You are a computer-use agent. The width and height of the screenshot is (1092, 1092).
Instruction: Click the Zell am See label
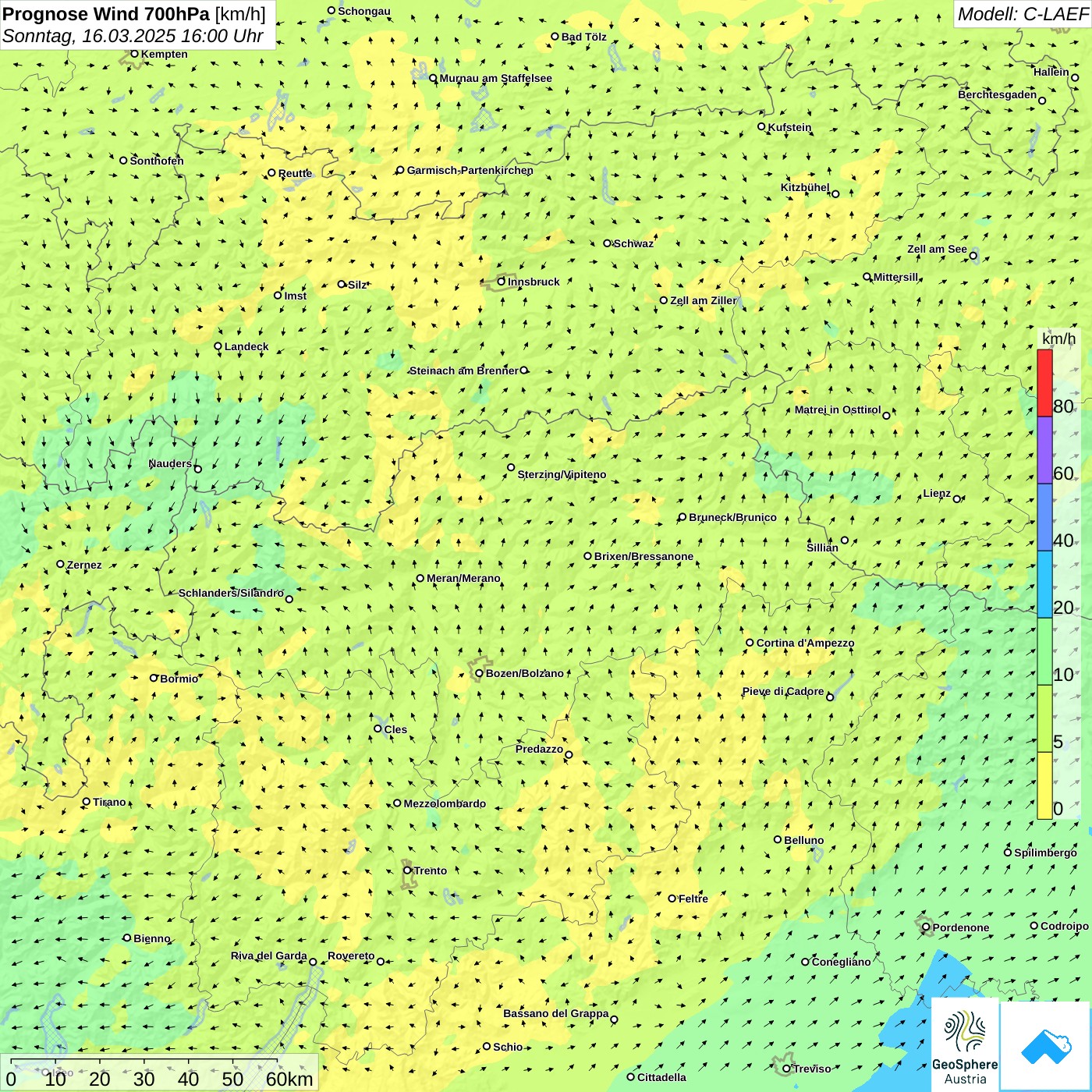click(937, 250)
